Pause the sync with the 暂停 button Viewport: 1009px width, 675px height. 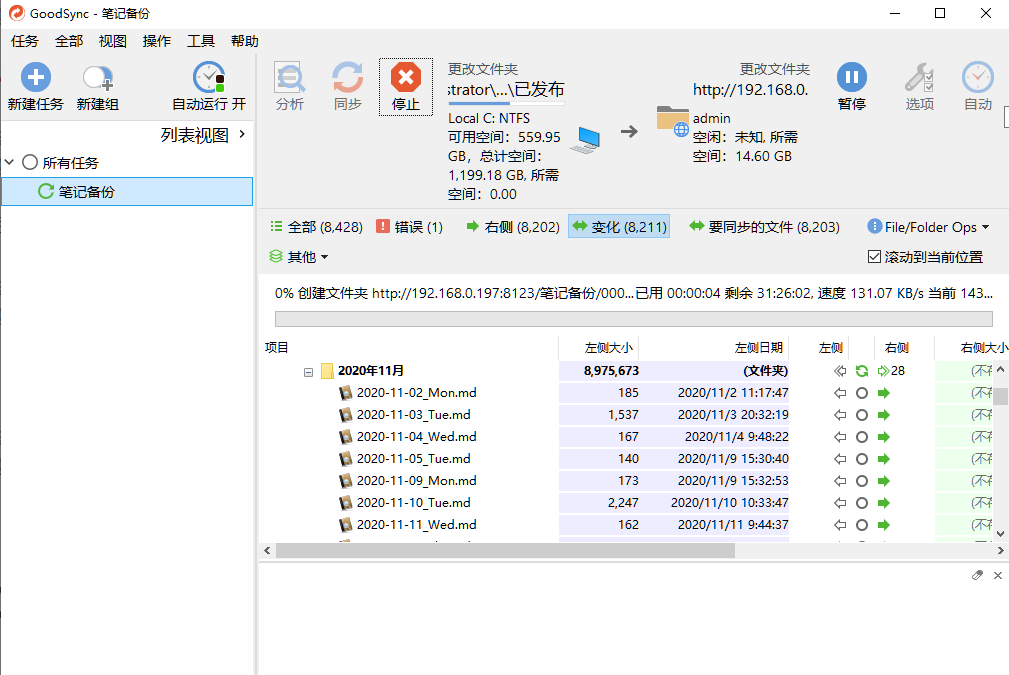pyautogui.click(x=851, y=86)
